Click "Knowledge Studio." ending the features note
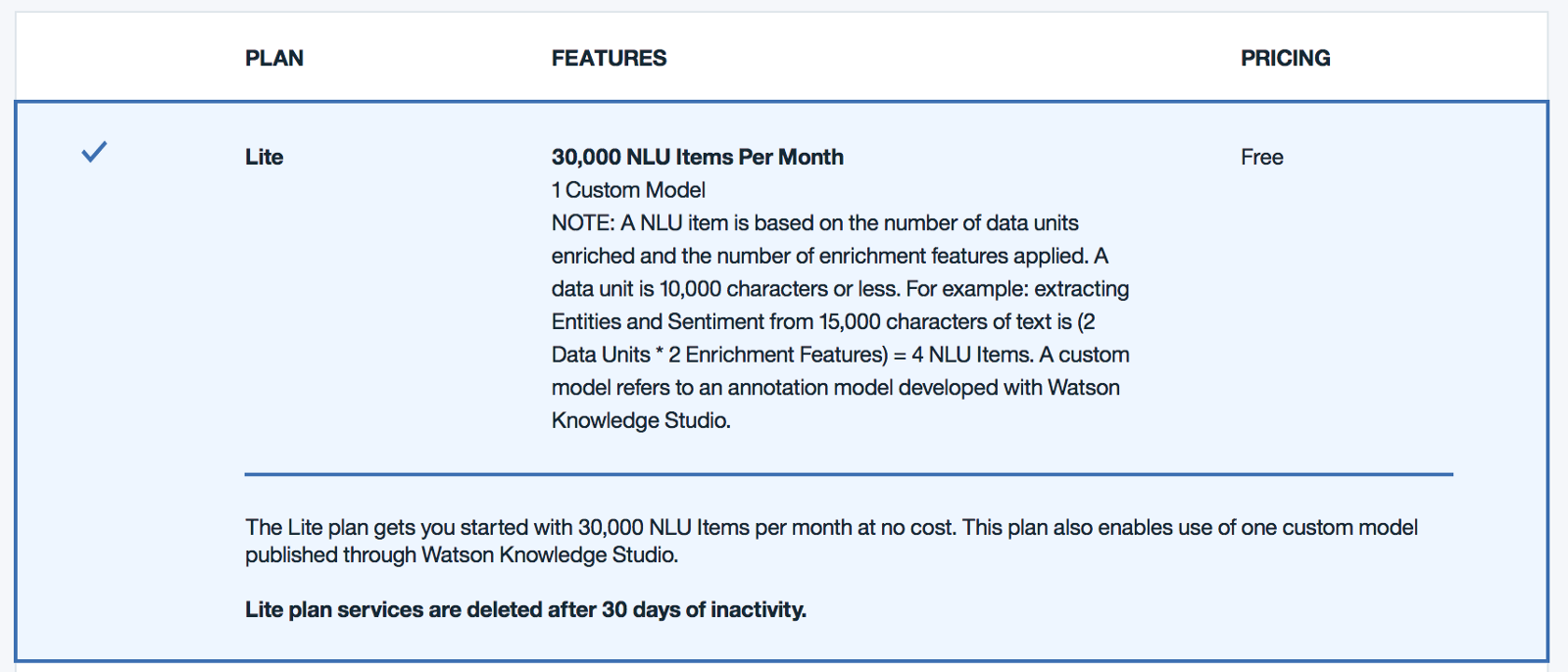Screen dimensions: 1568x672 [641, 420]
